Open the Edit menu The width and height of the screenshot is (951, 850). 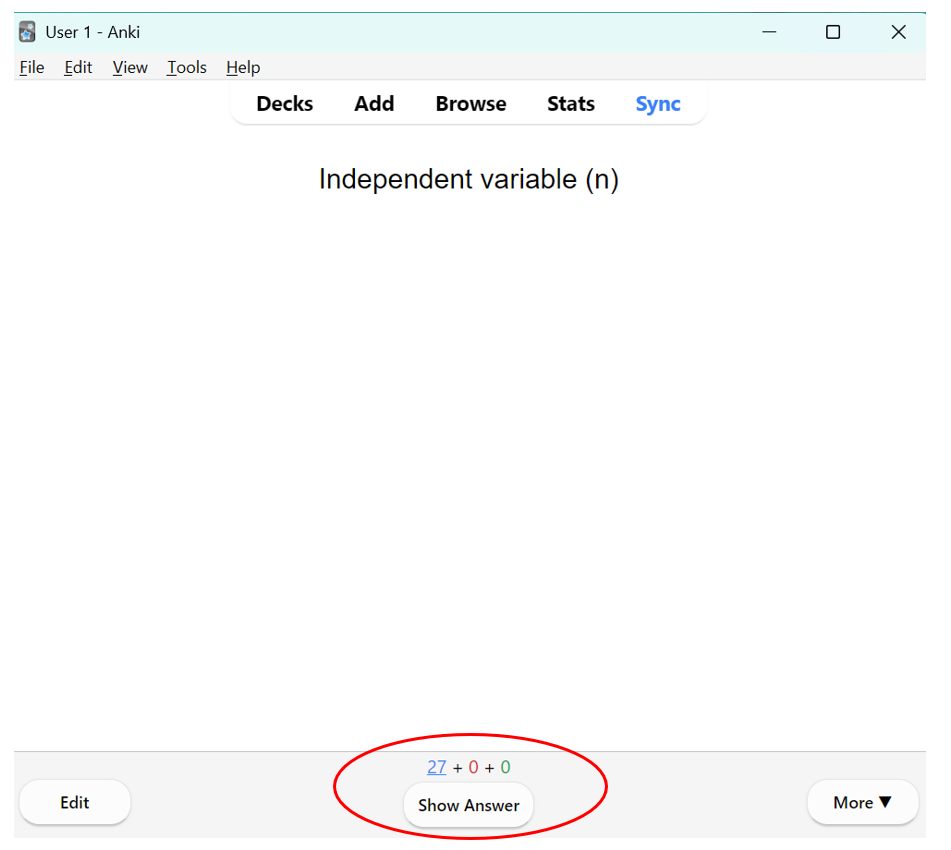pos(78,67)
